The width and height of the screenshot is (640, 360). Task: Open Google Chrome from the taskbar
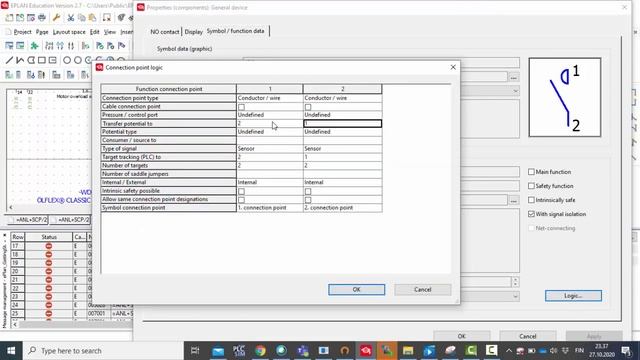pos(260,351)
